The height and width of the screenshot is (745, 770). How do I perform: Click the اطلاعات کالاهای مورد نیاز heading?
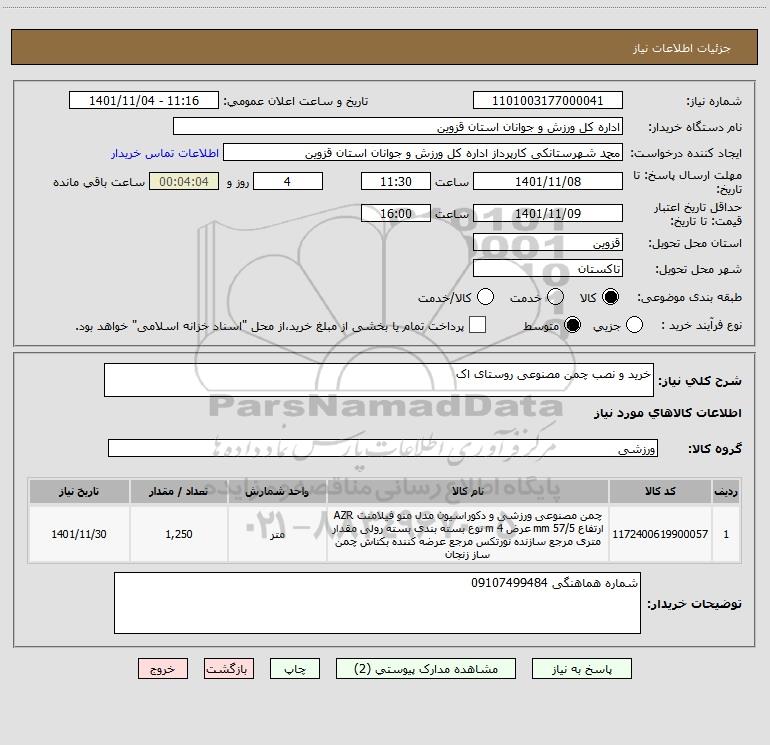click(667, 413)
